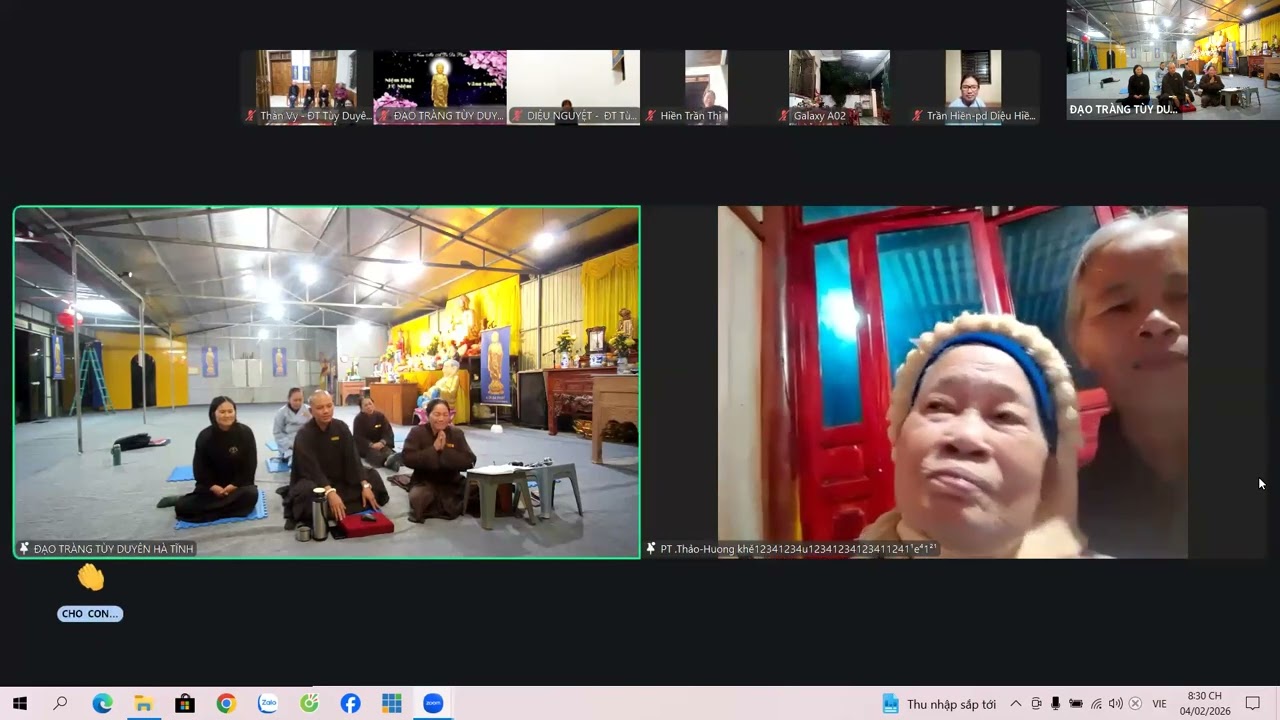Open the Wi-Fi network tray icon
1280x720 pixels.
point(1096,704)
